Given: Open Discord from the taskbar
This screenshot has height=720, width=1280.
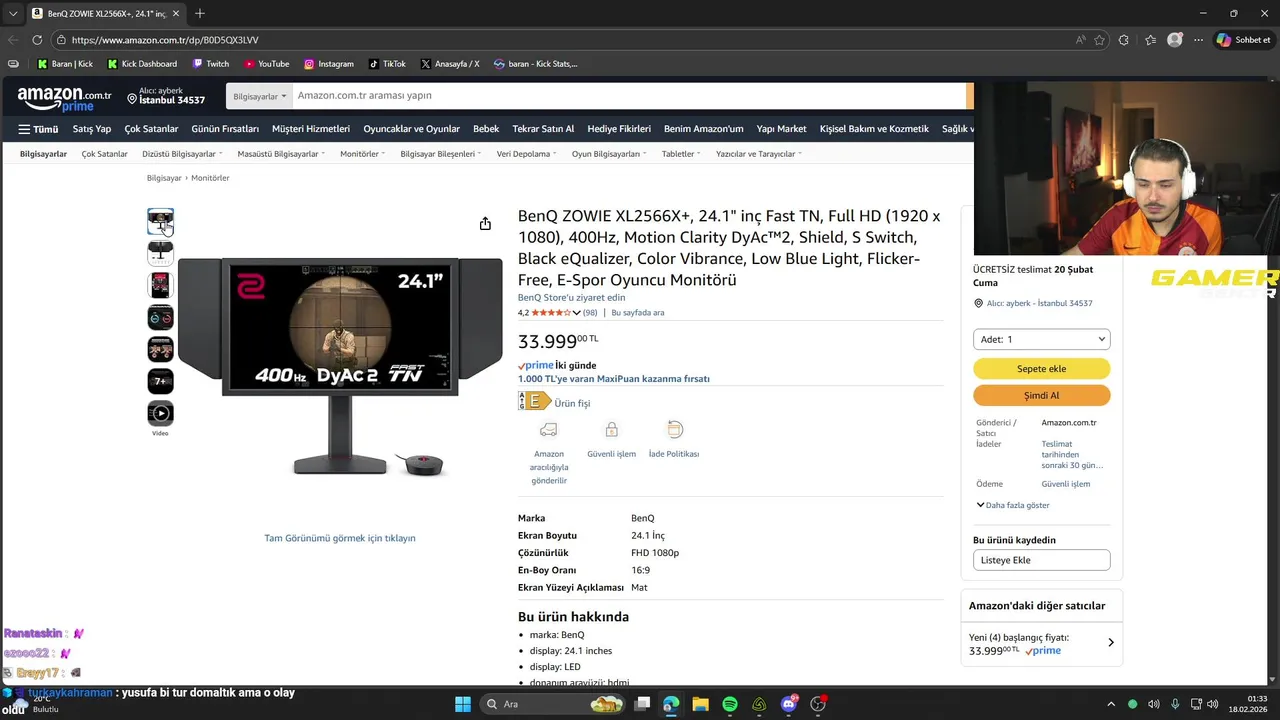Looking at the screenshot, I should tap(788, 704).
